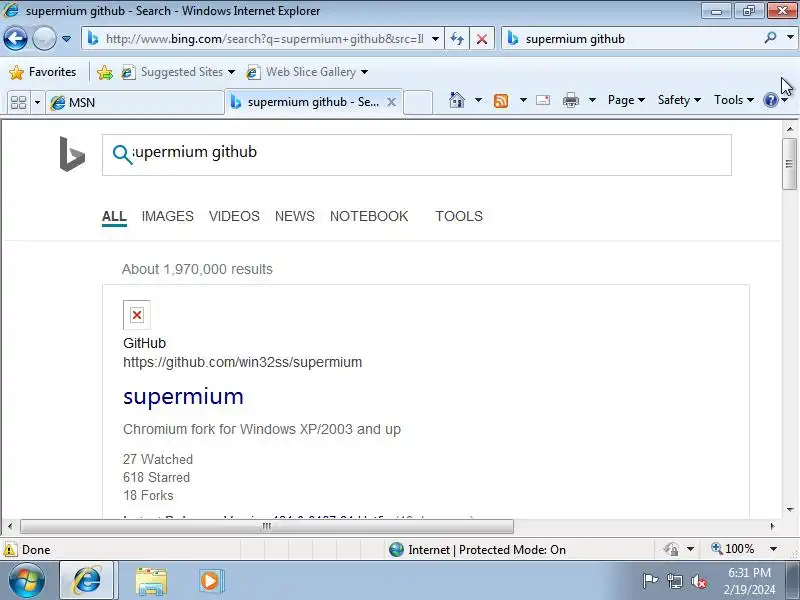Open Web Slice Gallery in favorites bar
This screenshot has height=600, width=800.
coord(307,72)
